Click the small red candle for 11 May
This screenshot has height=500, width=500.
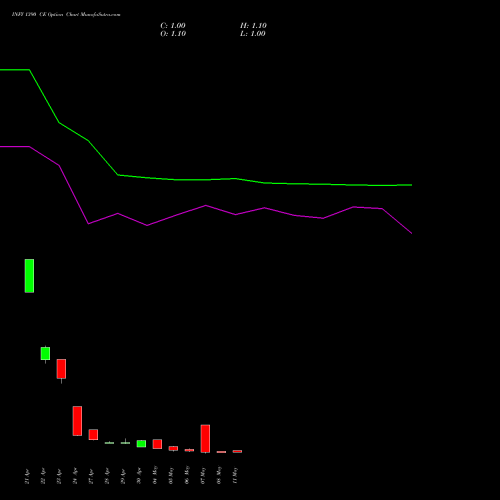[237, 451]
